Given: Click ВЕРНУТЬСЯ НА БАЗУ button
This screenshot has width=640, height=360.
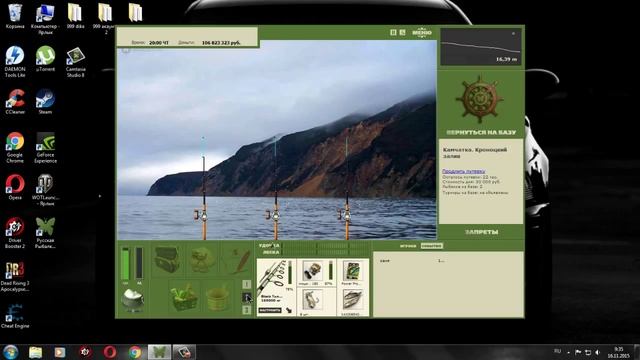Looking at the screenshot, I should [x=481, y=132].
